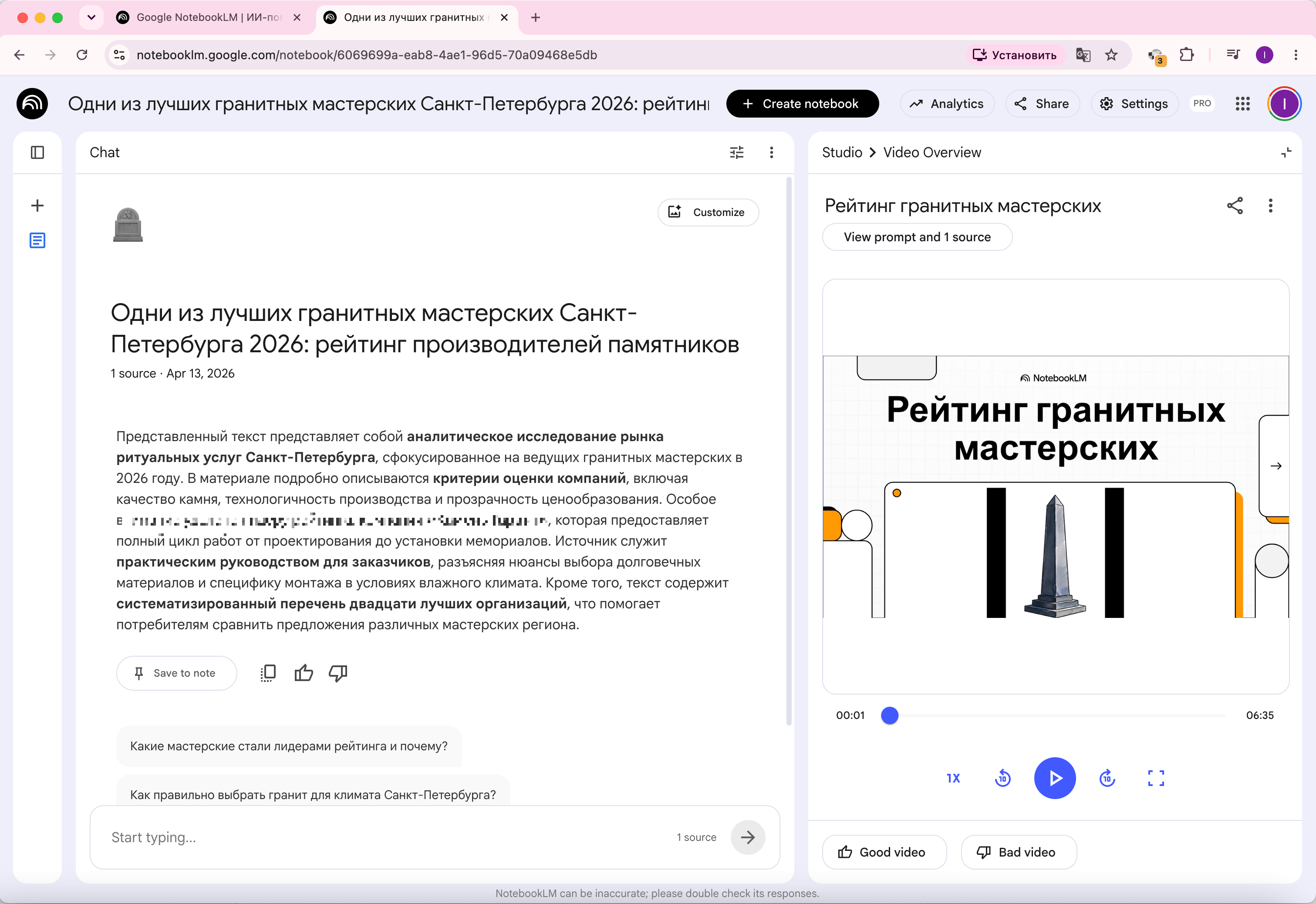
Task: Click the Customize button
Action: pos(708,213)
